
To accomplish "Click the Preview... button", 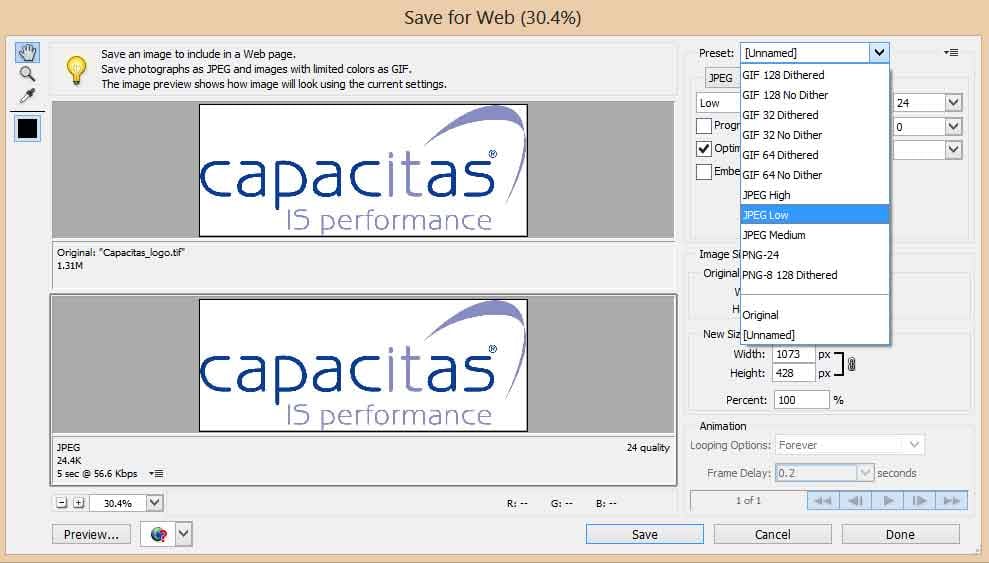I will [x=91, y=534].
